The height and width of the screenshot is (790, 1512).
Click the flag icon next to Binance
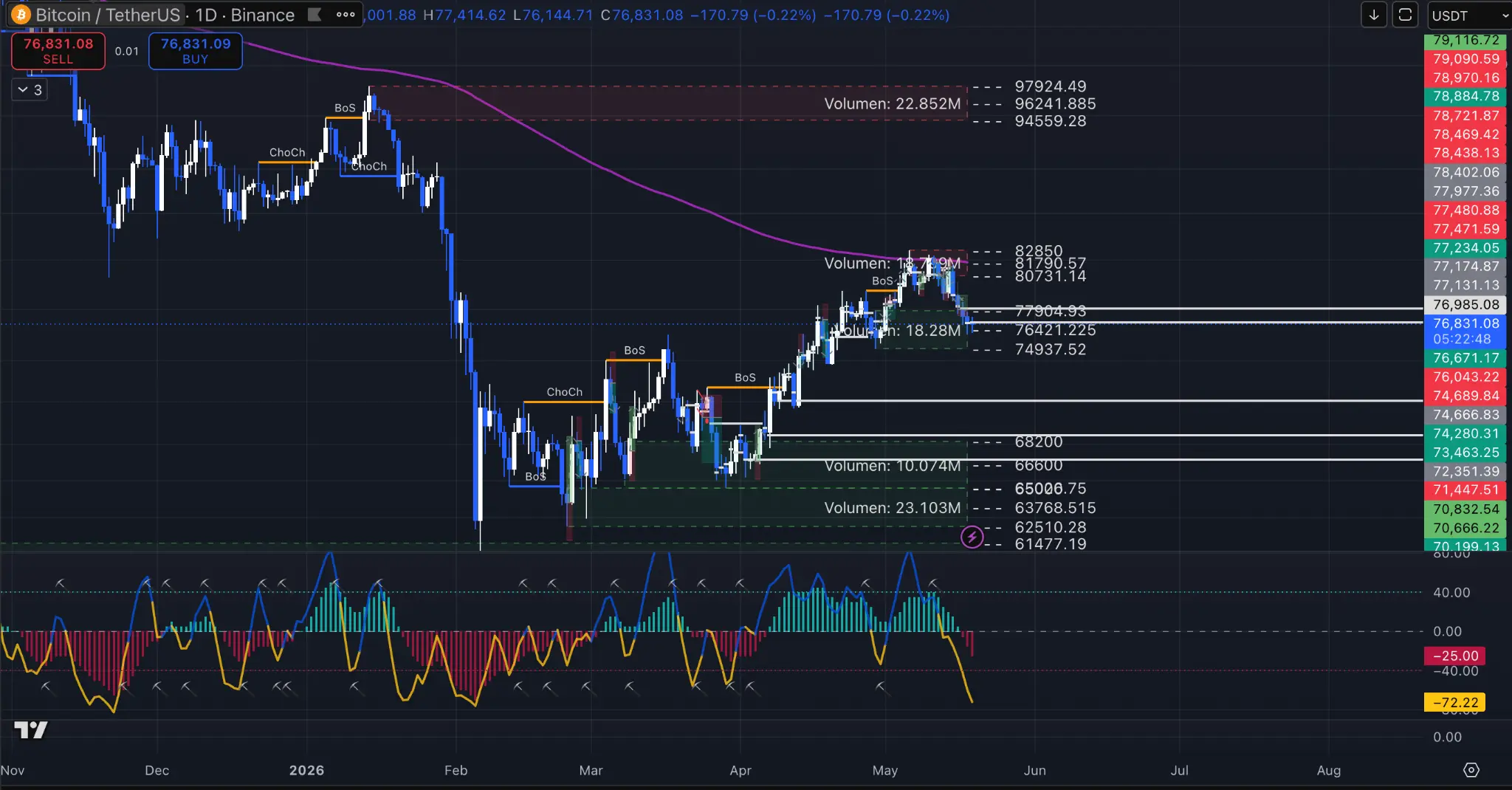(315, 15)
